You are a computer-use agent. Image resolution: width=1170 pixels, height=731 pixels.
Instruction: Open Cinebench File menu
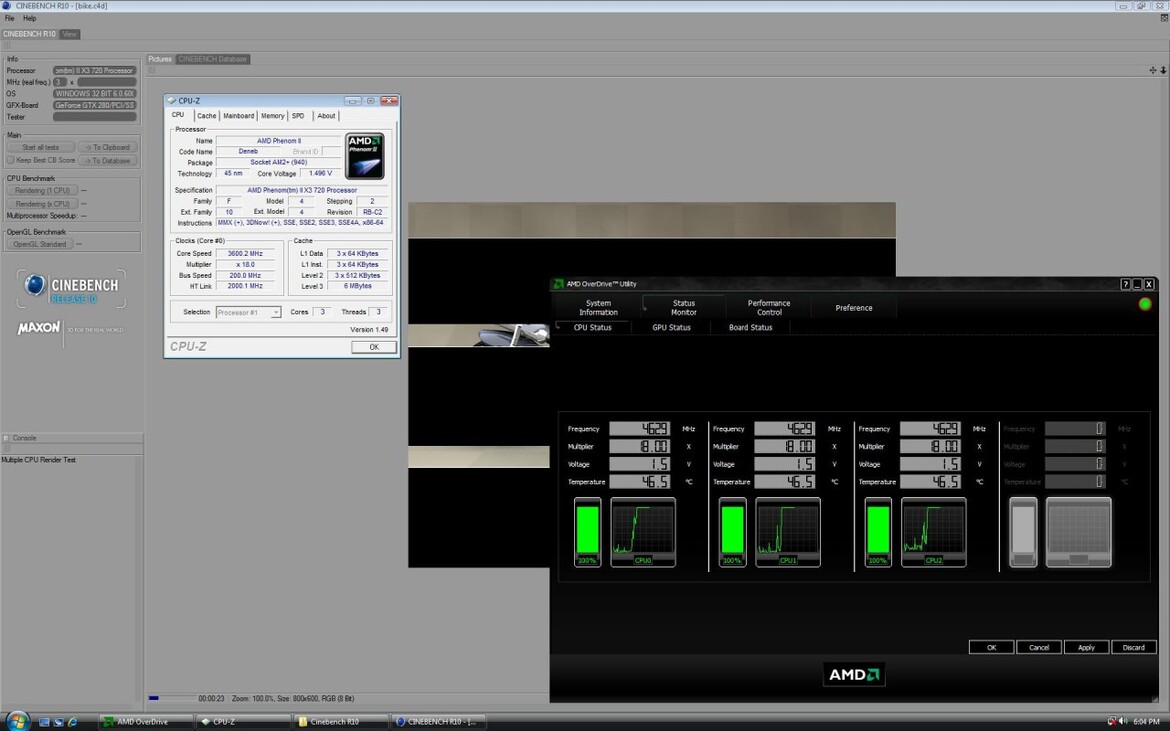click(10, 18)
